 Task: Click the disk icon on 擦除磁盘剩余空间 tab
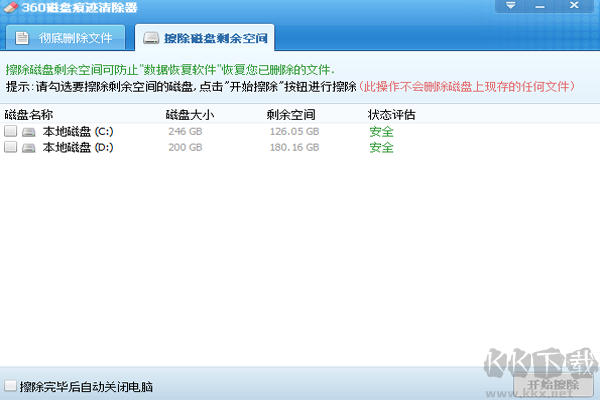(150, 40)
